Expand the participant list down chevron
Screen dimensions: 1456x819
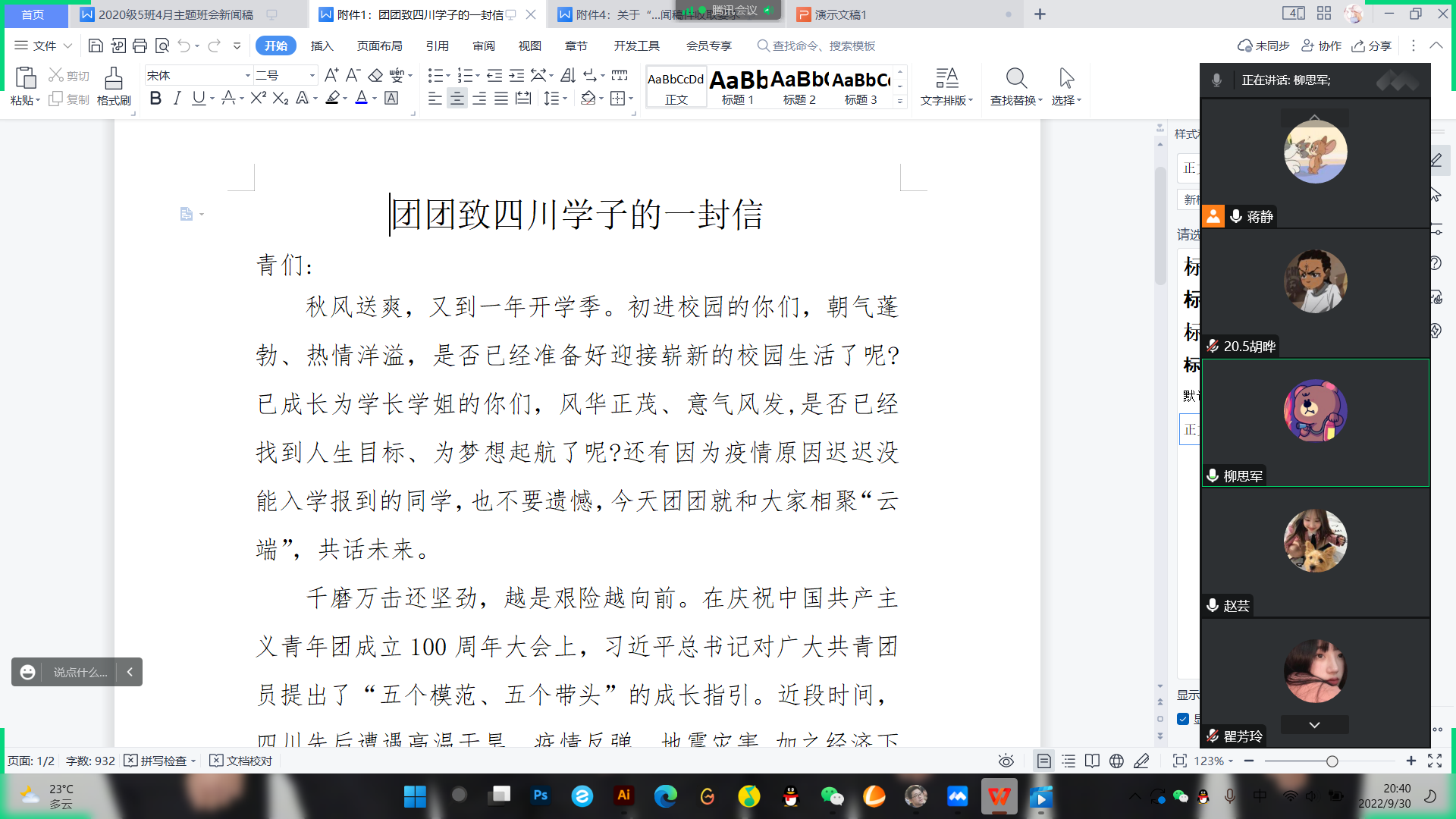[1315, 725]
